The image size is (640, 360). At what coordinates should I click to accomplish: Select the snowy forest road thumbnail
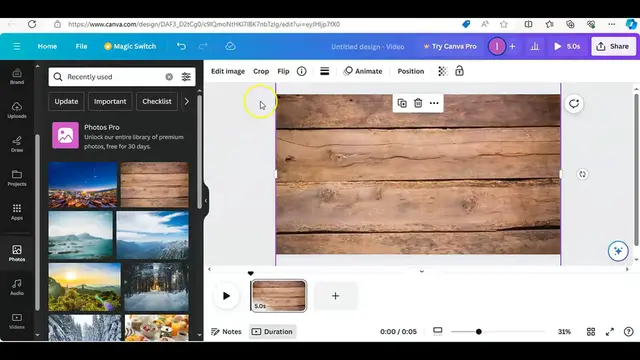(x=156, y=287)
